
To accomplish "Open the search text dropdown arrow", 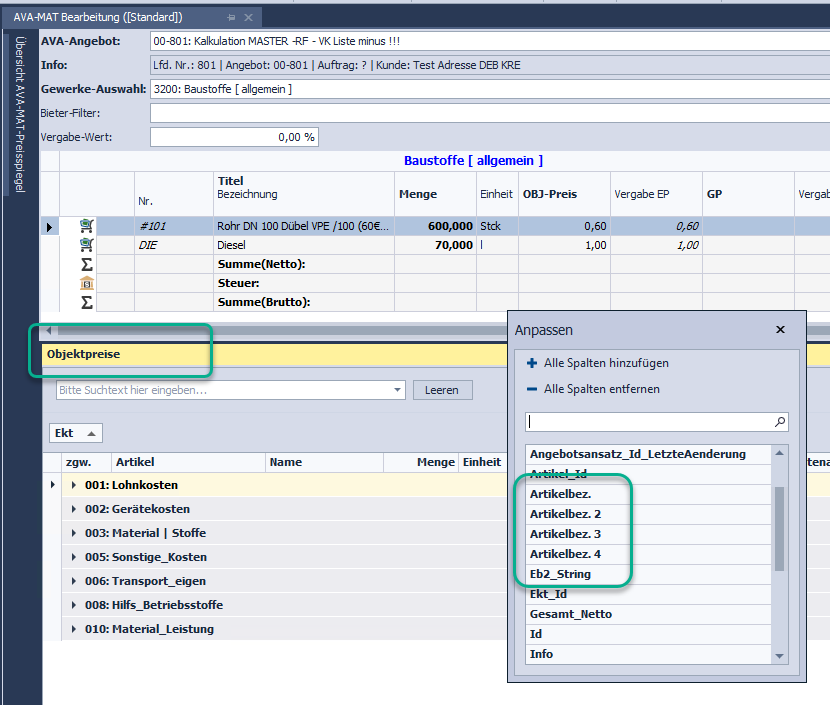I will click(397, 390).
